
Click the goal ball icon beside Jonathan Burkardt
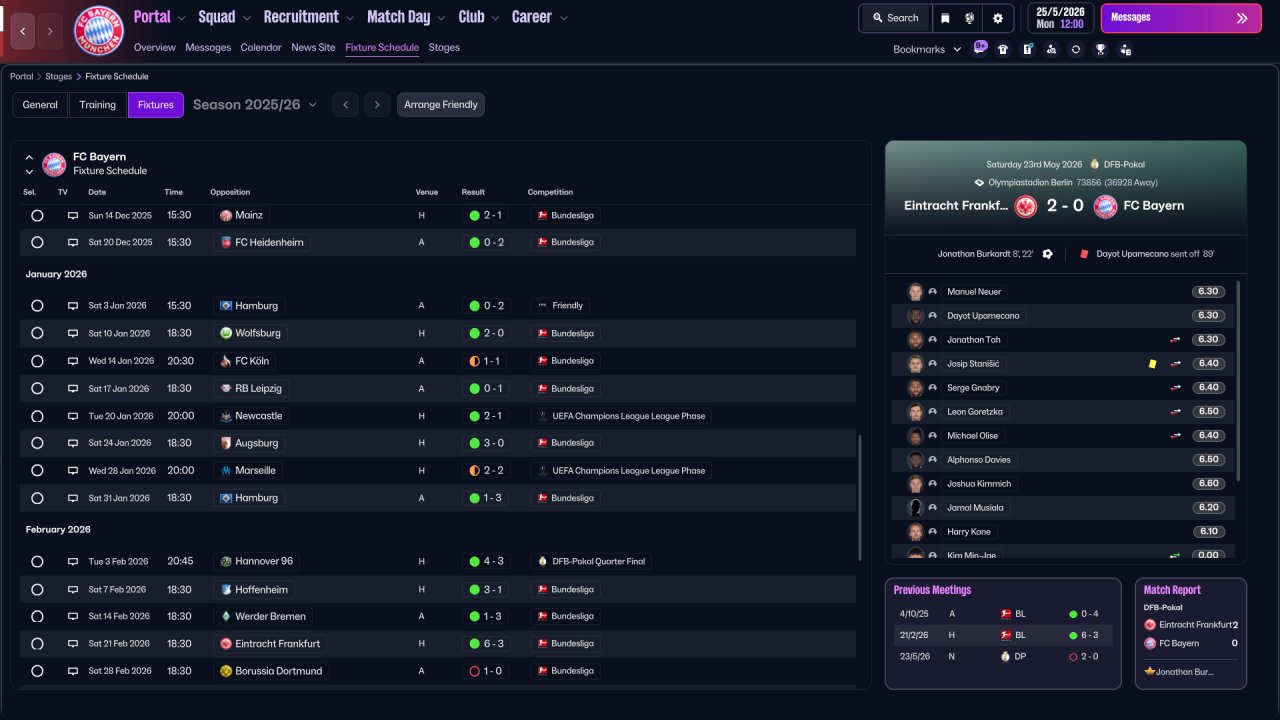[x=1047, y=254]
